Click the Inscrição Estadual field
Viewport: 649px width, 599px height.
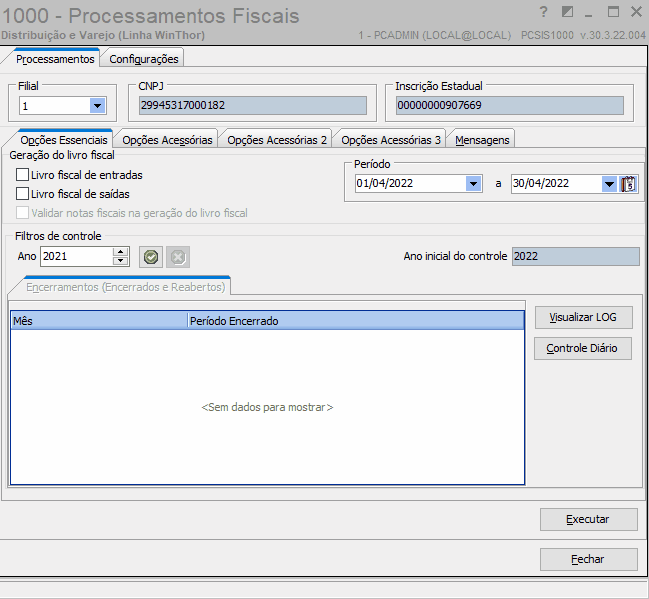tap(510, 105)
